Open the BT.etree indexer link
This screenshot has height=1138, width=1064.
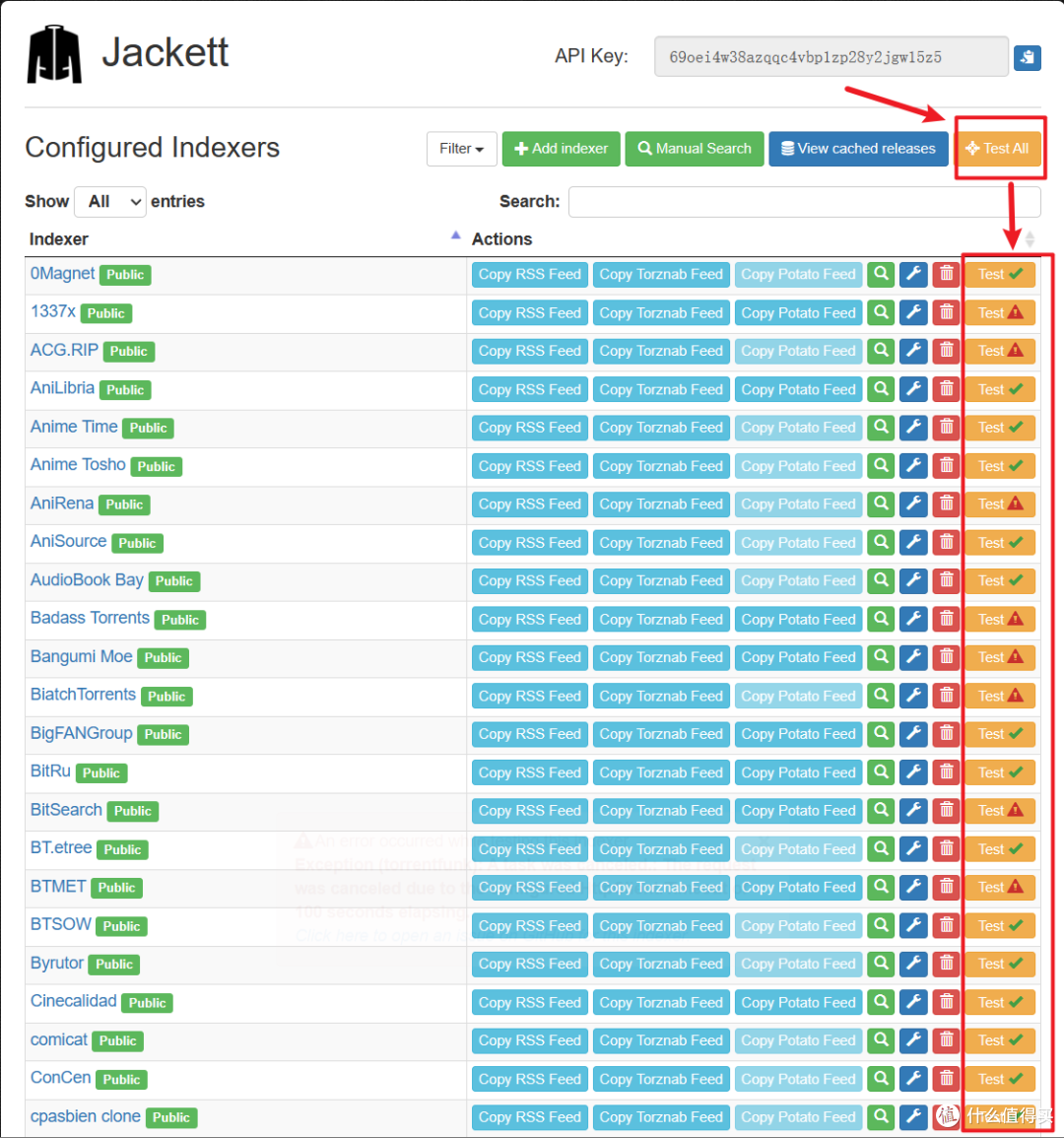[61, 847]
